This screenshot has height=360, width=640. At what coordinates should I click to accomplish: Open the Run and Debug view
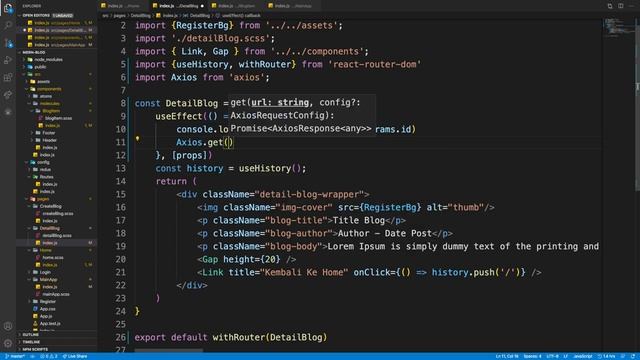tap(8, 60)
